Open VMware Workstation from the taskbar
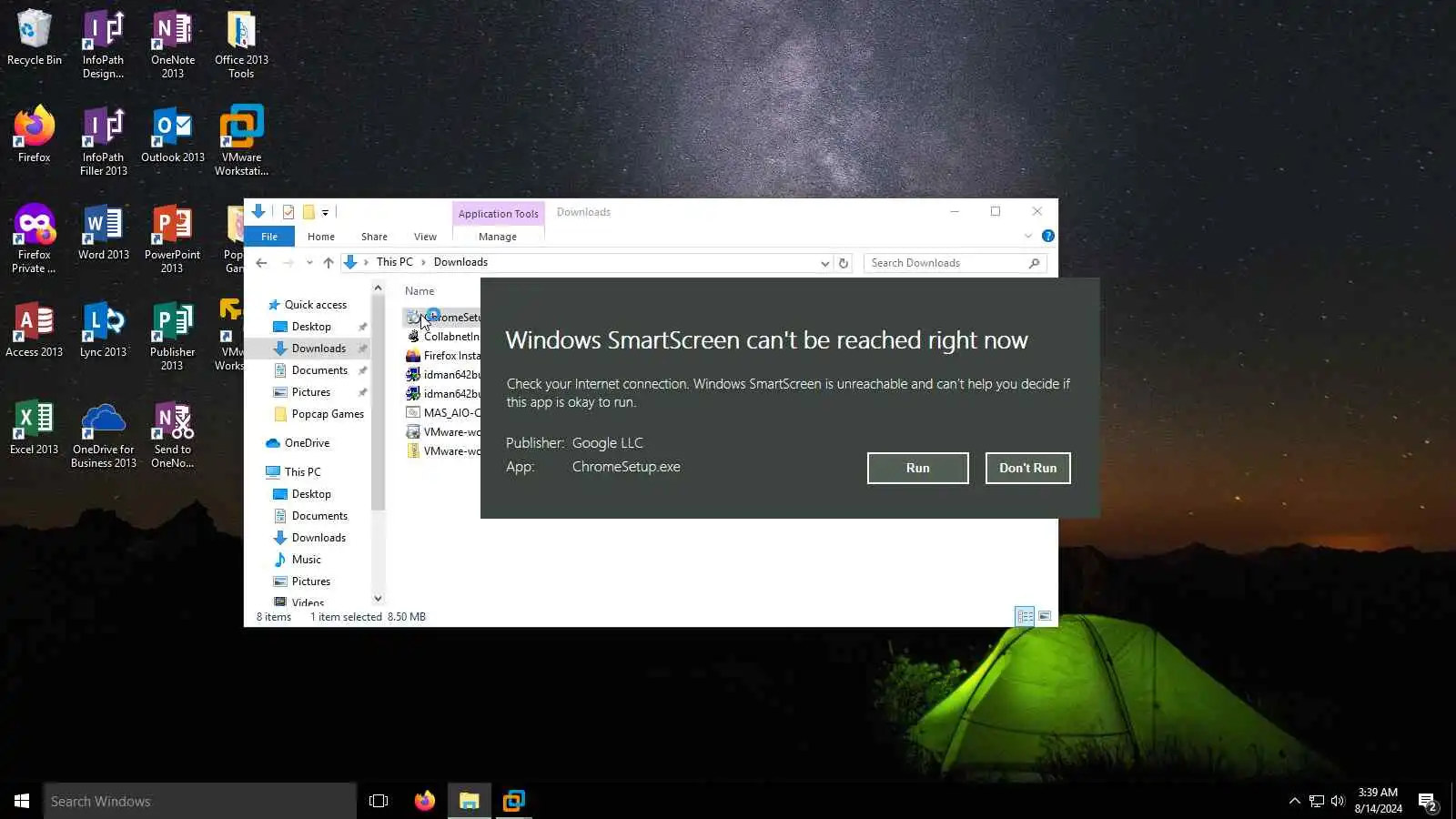The width and height of the screenshot is (1456, 819). coord(514,801)
